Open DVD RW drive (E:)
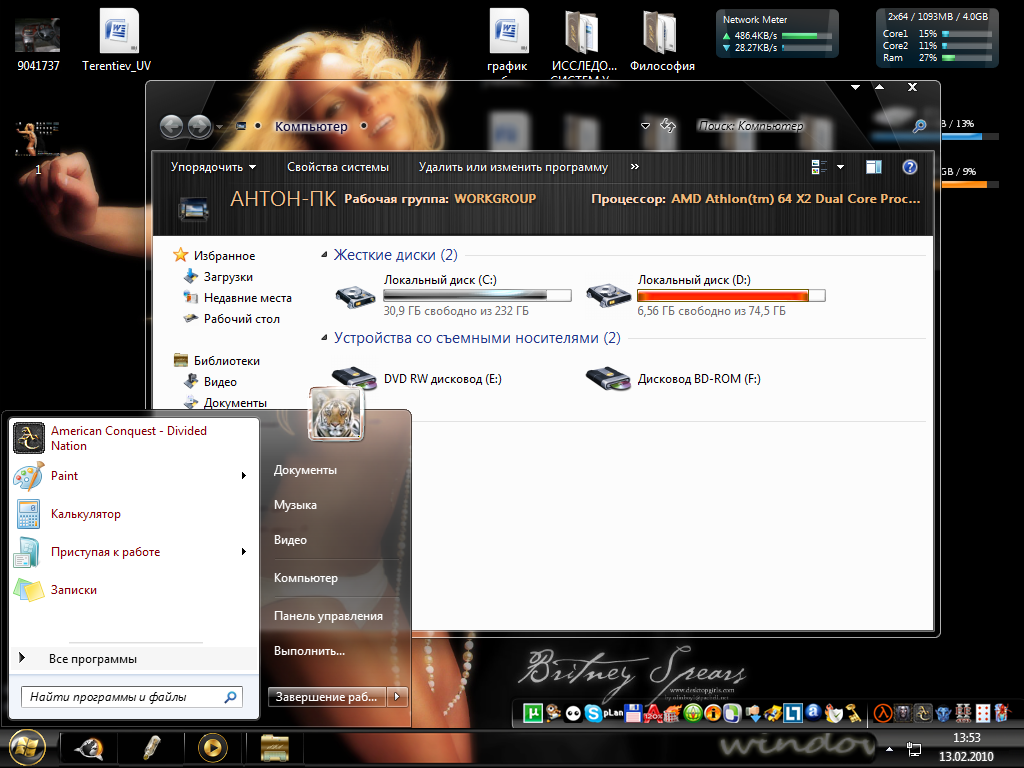The image size is (1024, 768). (418, 378)
